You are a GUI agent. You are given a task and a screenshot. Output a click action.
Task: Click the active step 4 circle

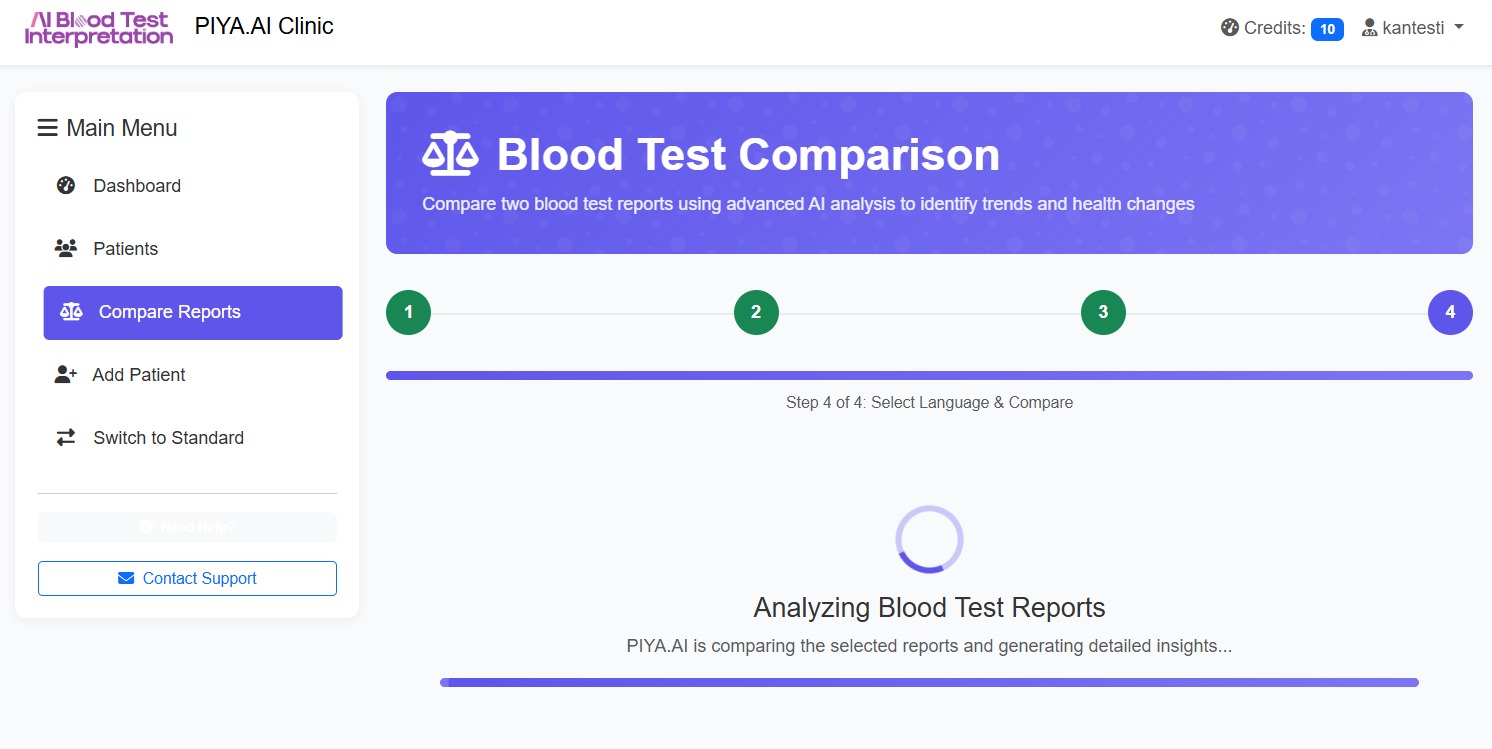[x=1450, y=312]
